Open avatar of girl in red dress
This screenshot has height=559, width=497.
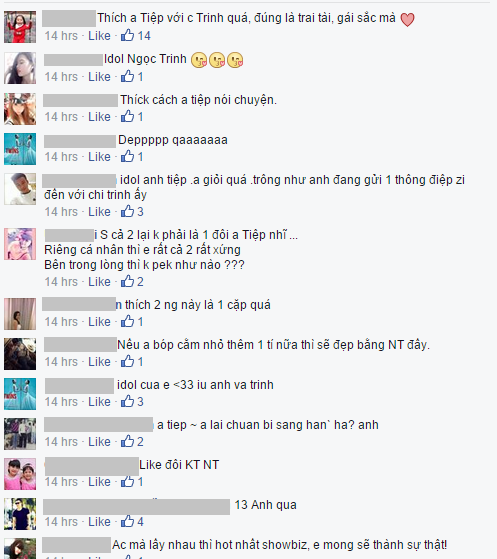20,27
